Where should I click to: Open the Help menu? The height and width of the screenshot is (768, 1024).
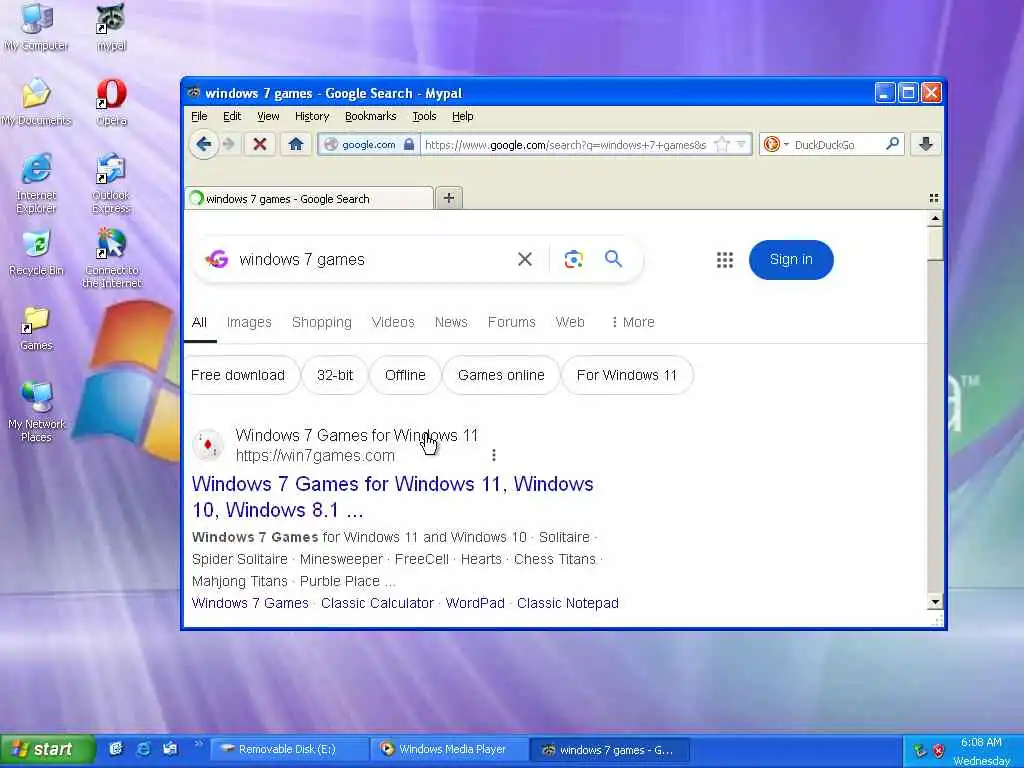tap(462, 116)
